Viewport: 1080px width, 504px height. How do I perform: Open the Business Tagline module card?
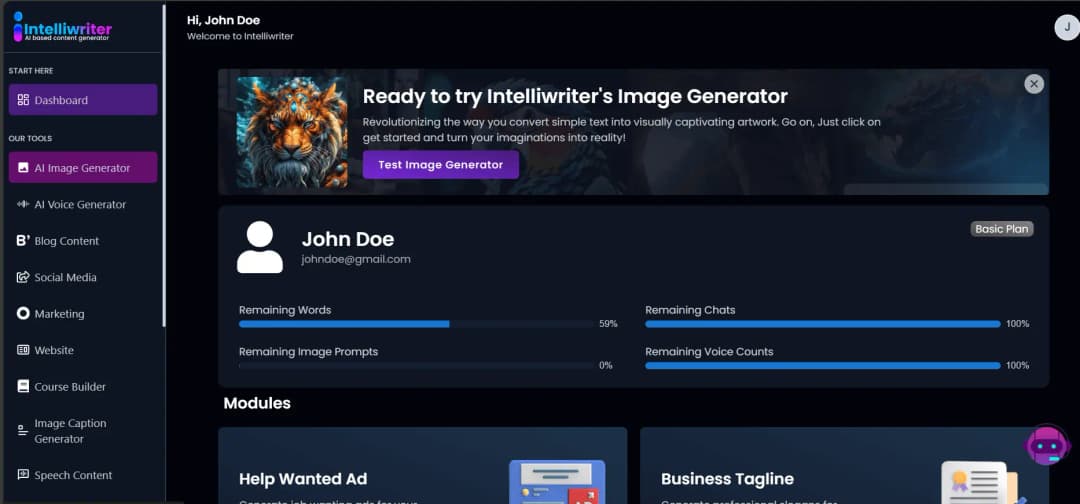844,465
